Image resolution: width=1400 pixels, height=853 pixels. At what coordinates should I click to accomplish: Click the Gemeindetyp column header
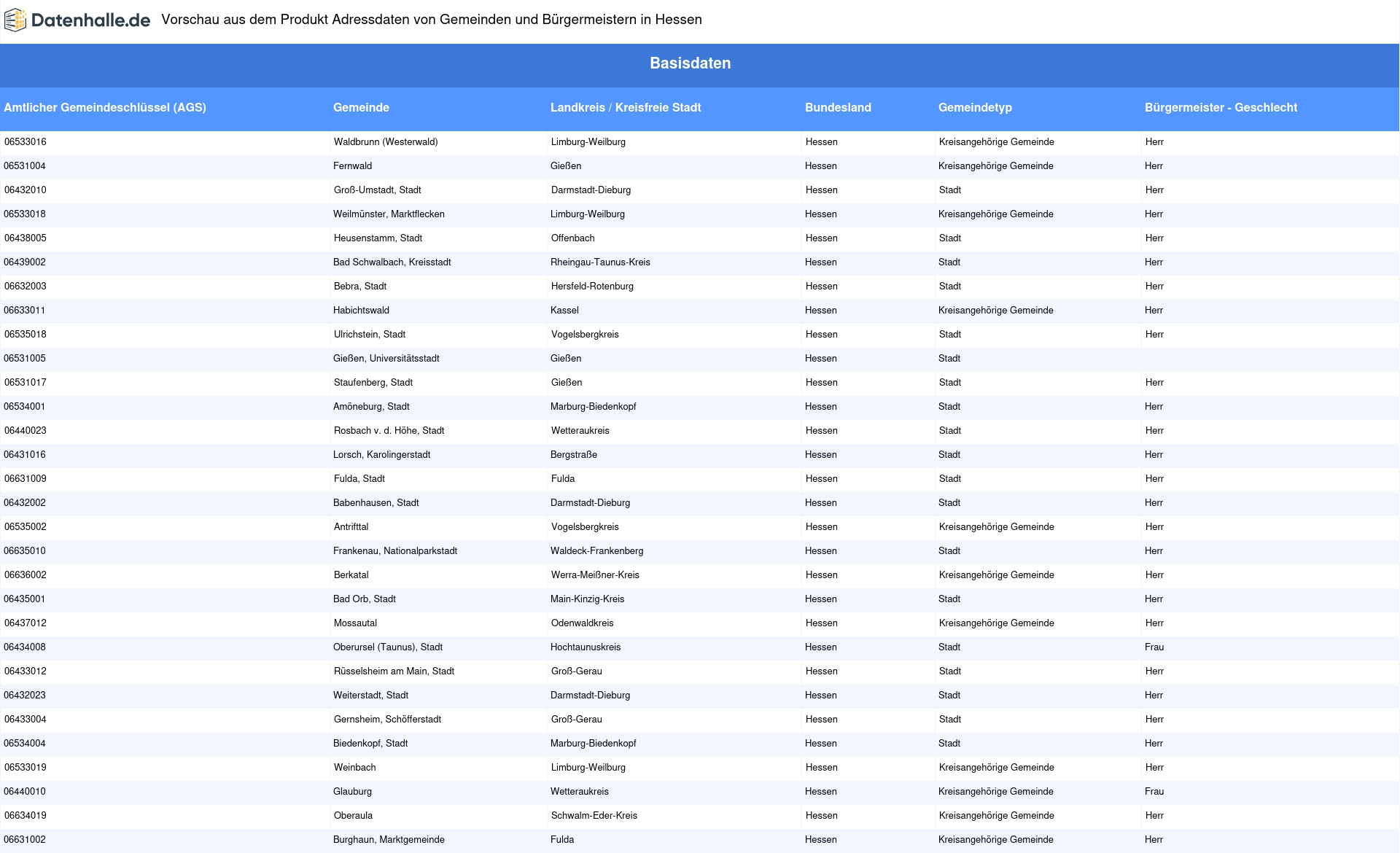[975, 107]
